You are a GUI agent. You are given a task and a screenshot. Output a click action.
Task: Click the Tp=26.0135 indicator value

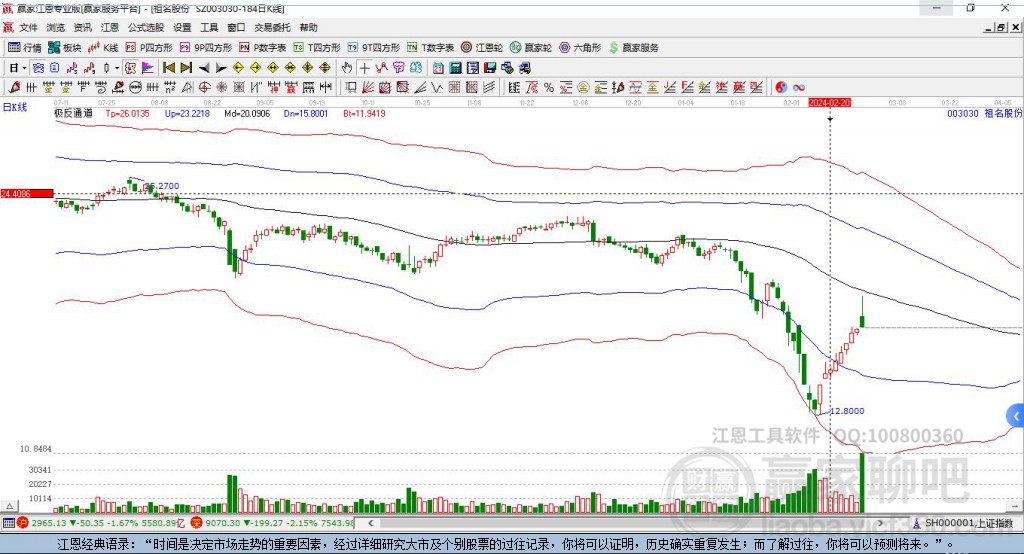pyautogui.click(x=127, y=113)
